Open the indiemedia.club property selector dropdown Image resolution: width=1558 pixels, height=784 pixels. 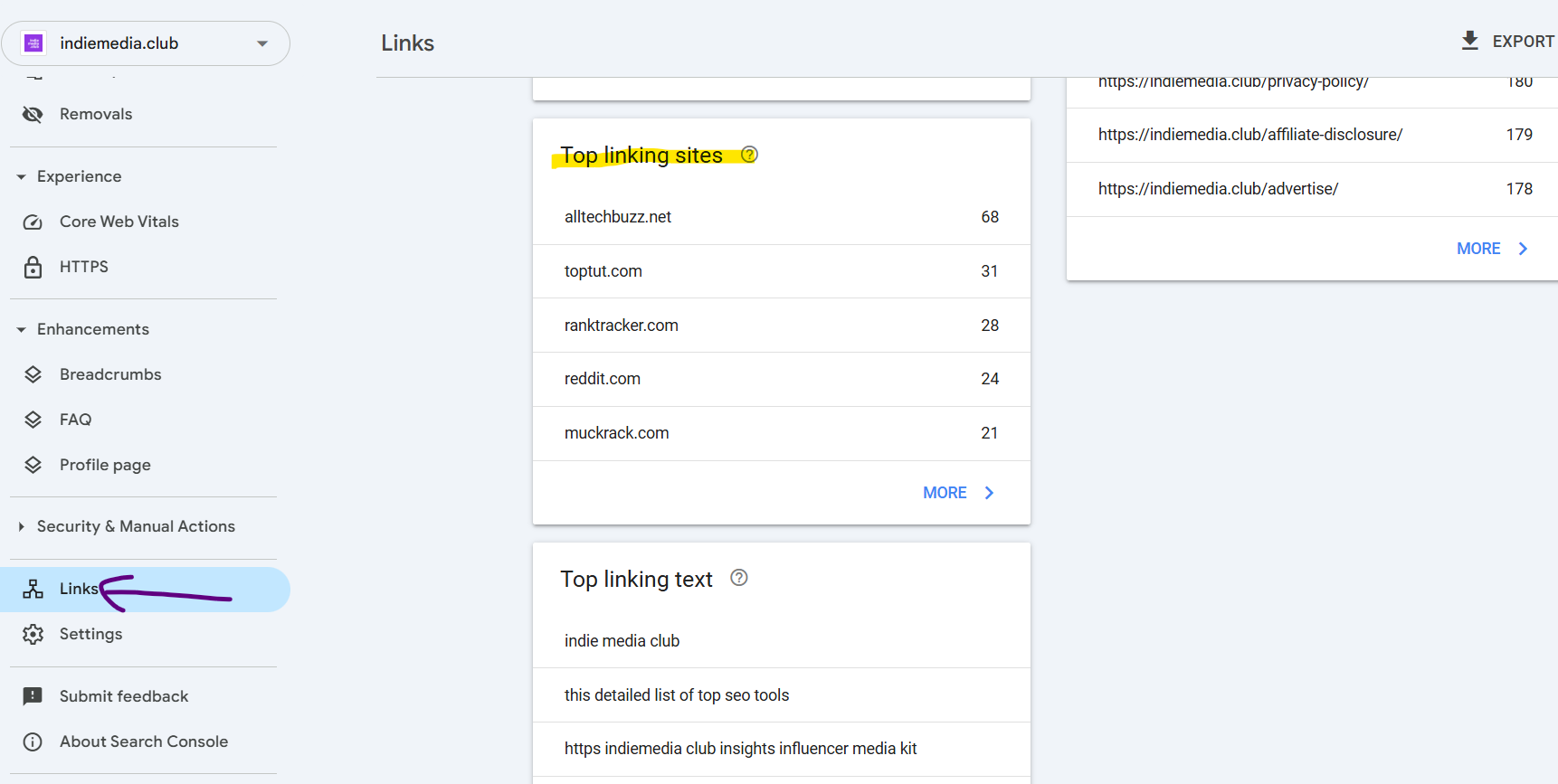[146, 43]
